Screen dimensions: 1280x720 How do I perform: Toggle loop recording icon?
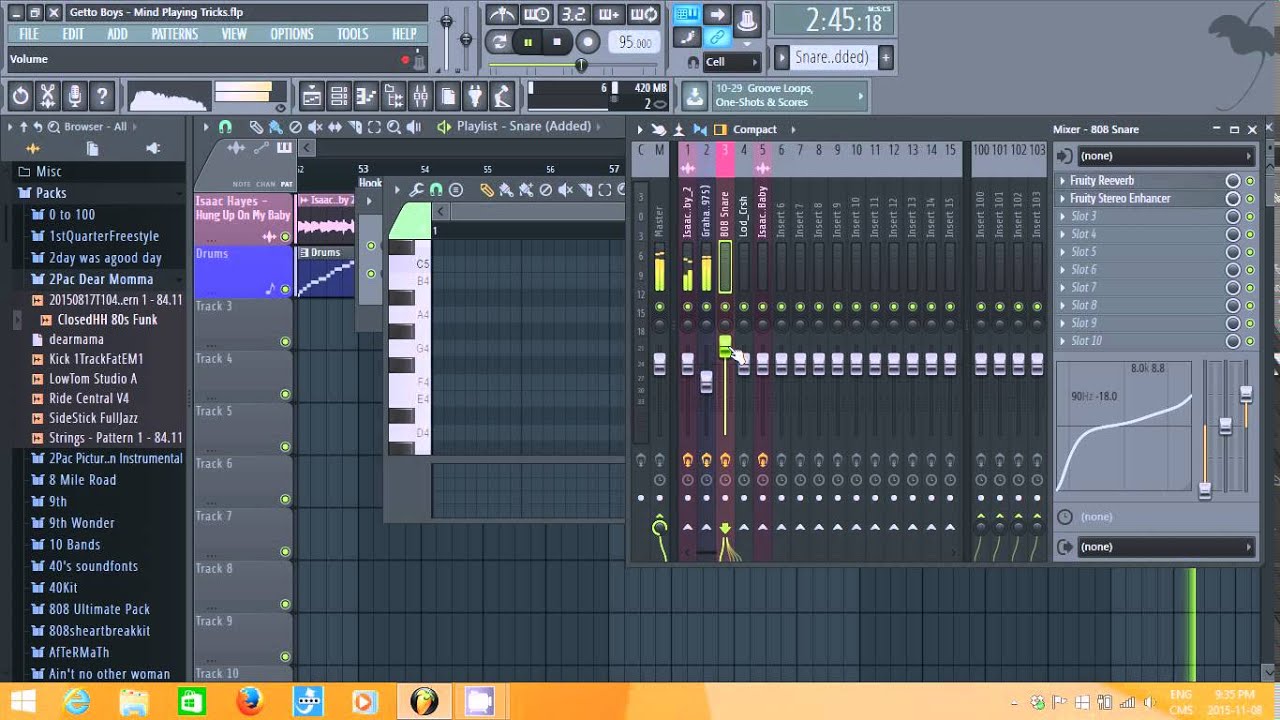click(x=645, y=14)
